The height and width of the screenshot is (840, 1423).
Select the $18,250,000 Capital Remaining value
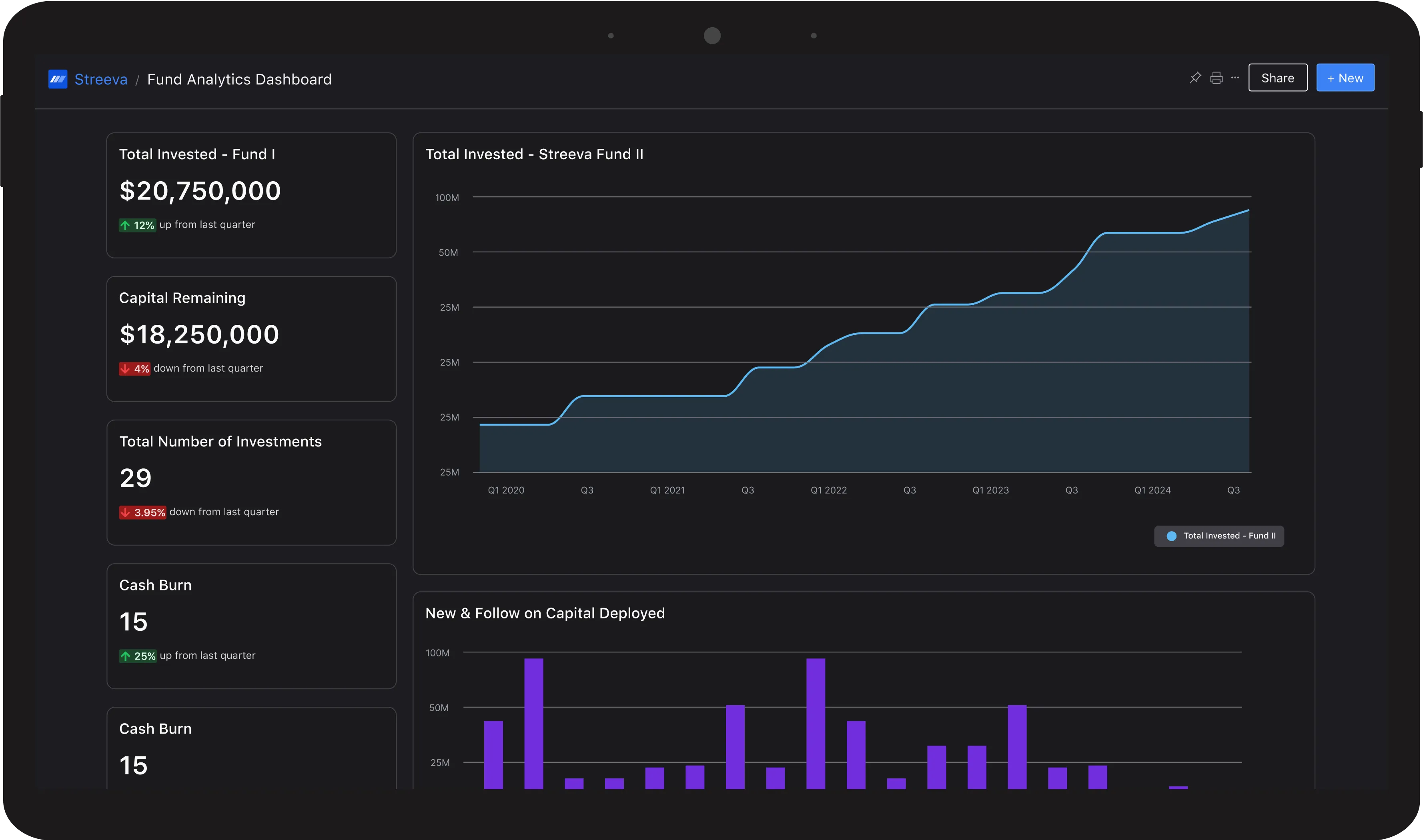(x=199, y=334)
